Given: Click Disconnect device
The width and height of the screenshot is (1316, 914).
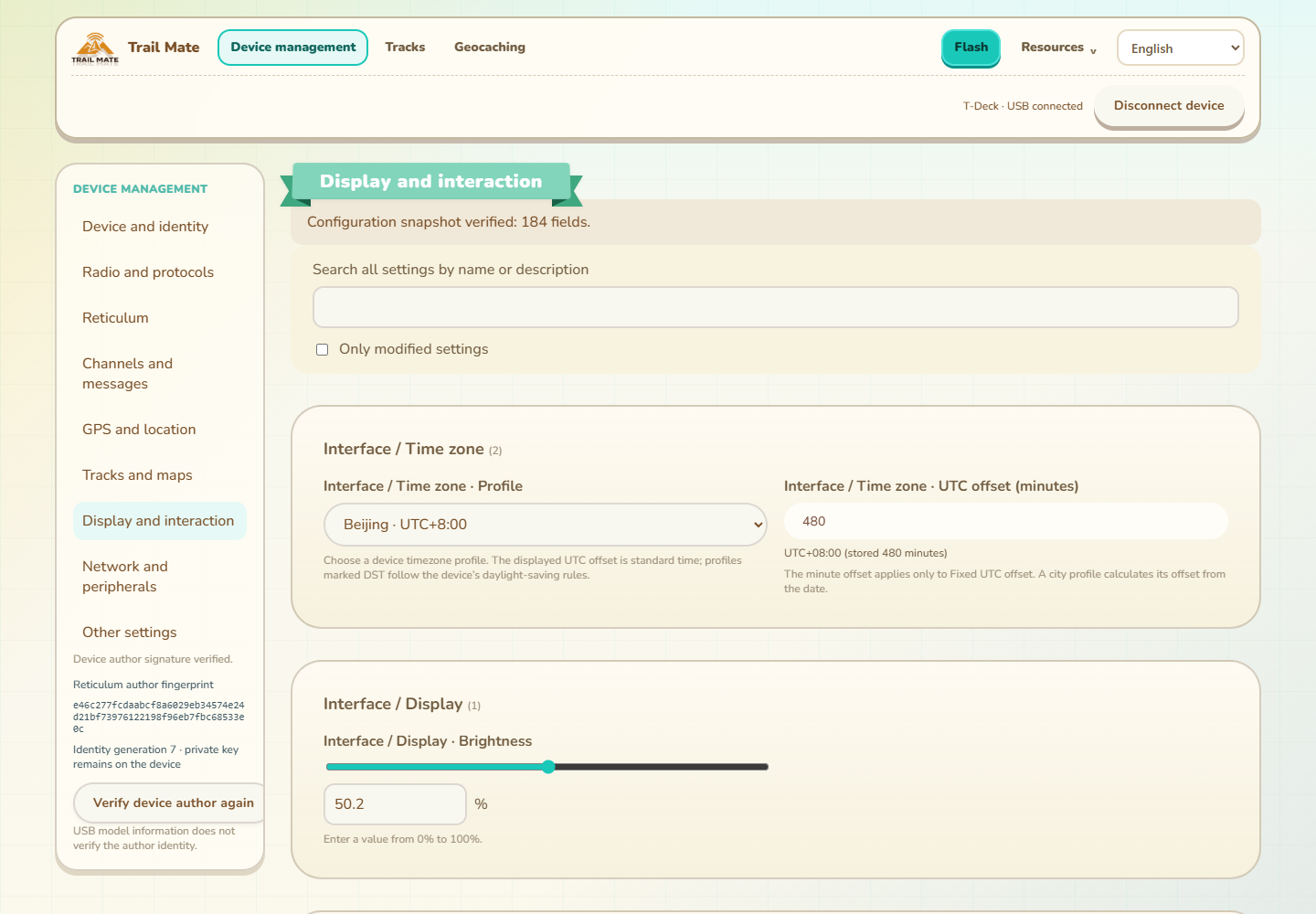Looking at the screenshot, I should click(x=1169, y=106).
